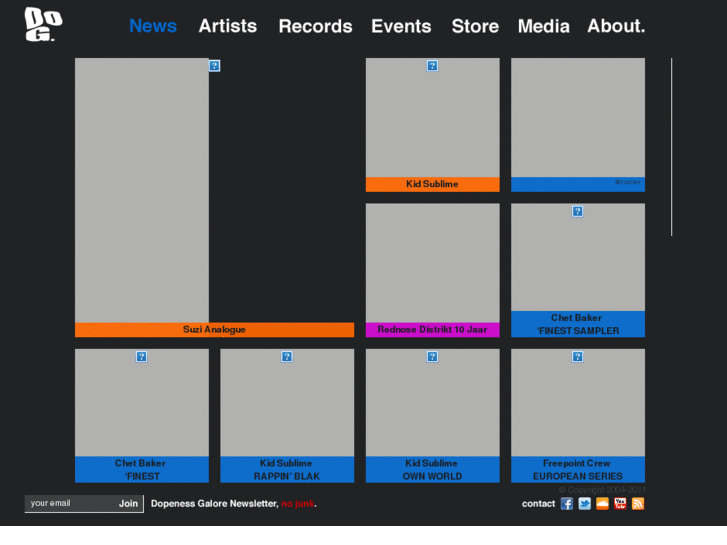Navigate to Events
Screen dimensions: 727x545
[x=401, y=26]
